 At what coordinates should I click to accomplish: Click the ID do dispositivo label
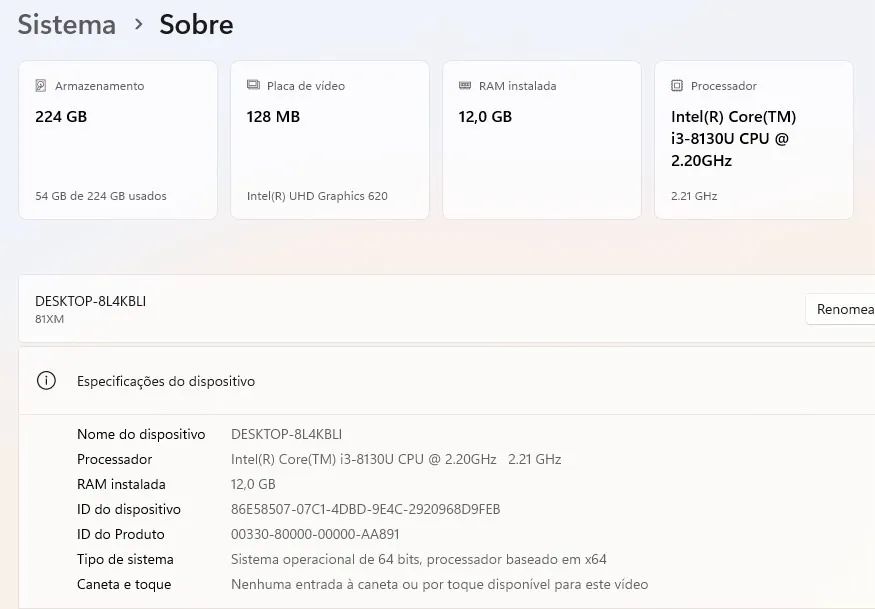[129, 509]
